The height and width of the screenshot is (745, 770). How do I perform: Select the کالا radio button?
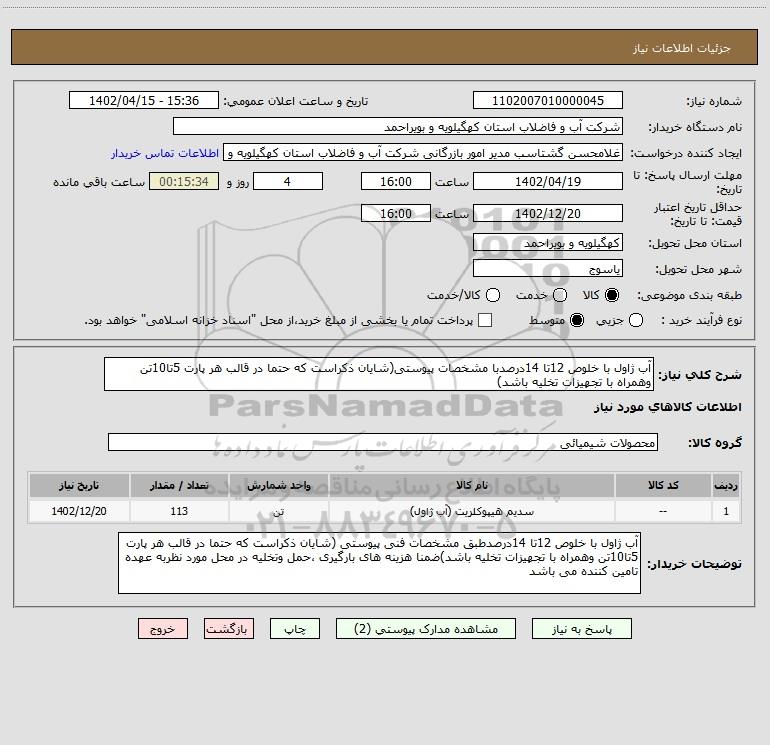click(x=612, y=295)
